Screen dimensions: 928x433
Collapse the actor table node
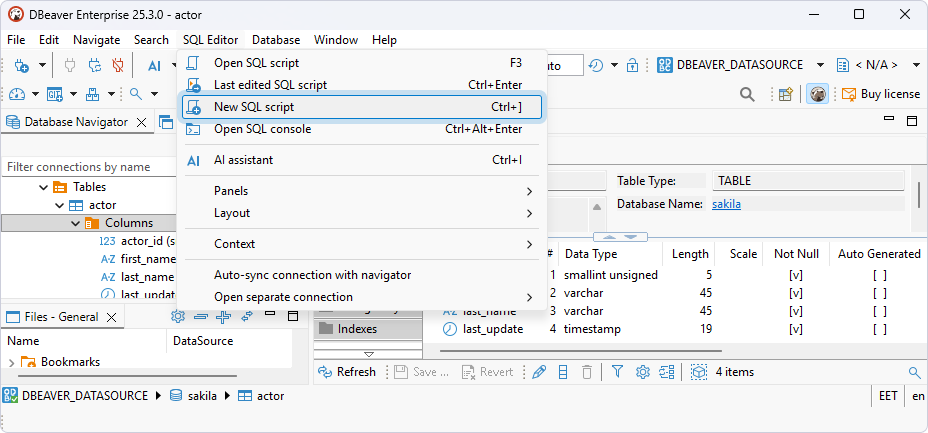(59, 206)
